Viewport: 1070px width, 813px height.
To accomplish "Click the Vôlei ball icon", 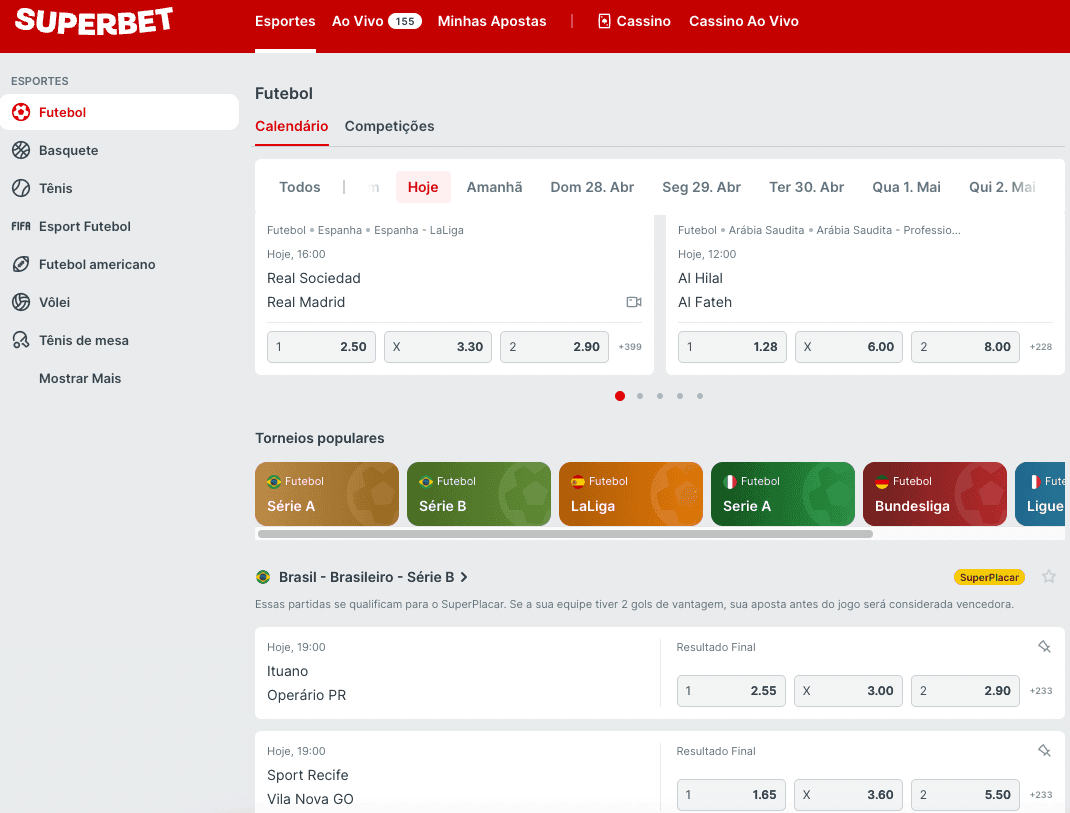I will pos(21,302).
